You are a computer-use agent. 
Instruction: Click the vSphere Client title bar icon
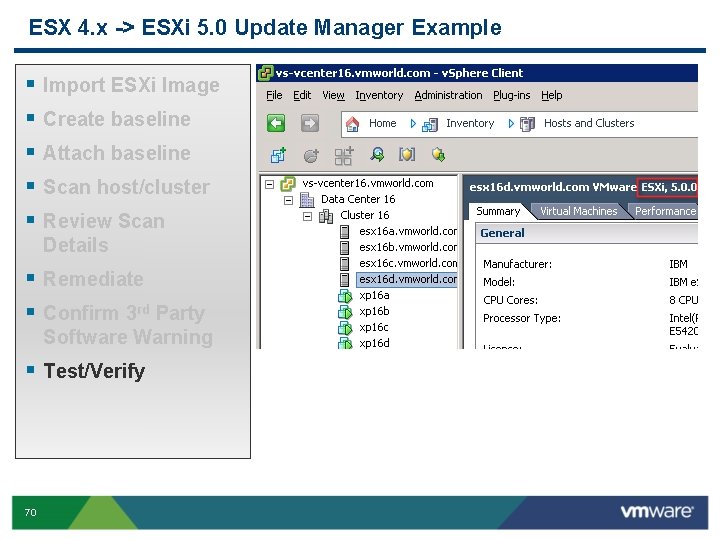[265, 73]
